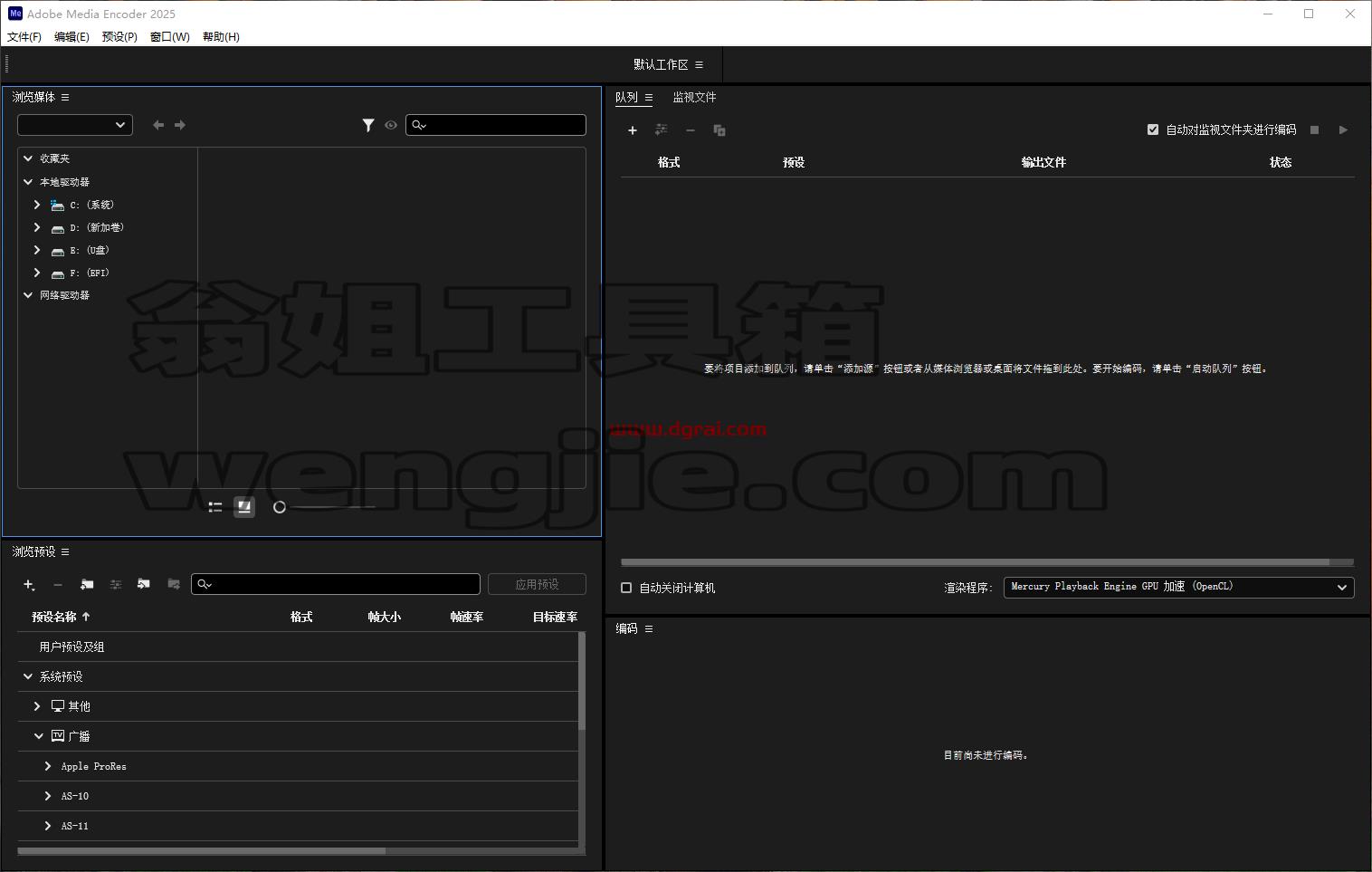Click the 帧大小 column header
Screen dimensions: 1372x872
384,617
